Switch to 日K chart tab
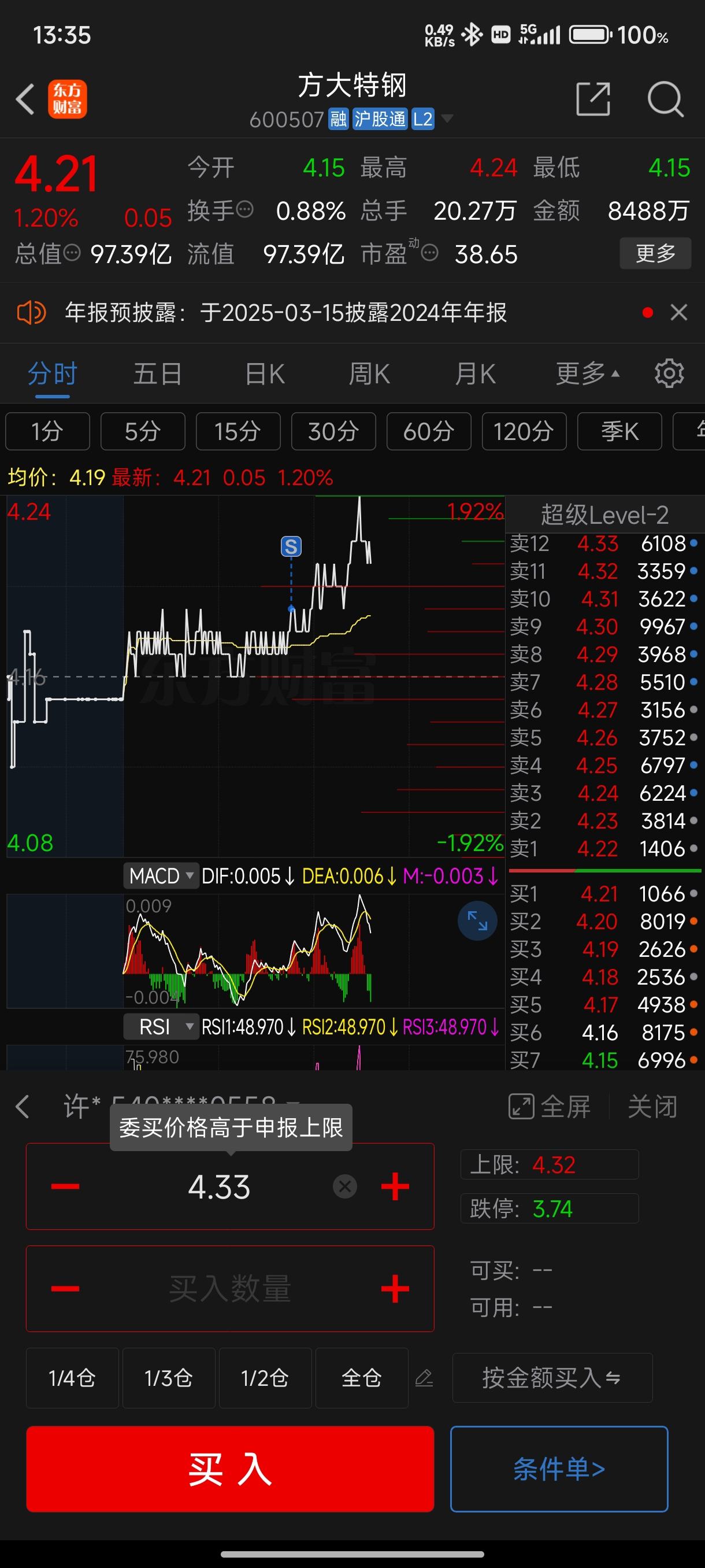Viewport: 705px width, 1568px height. point(265,373)
